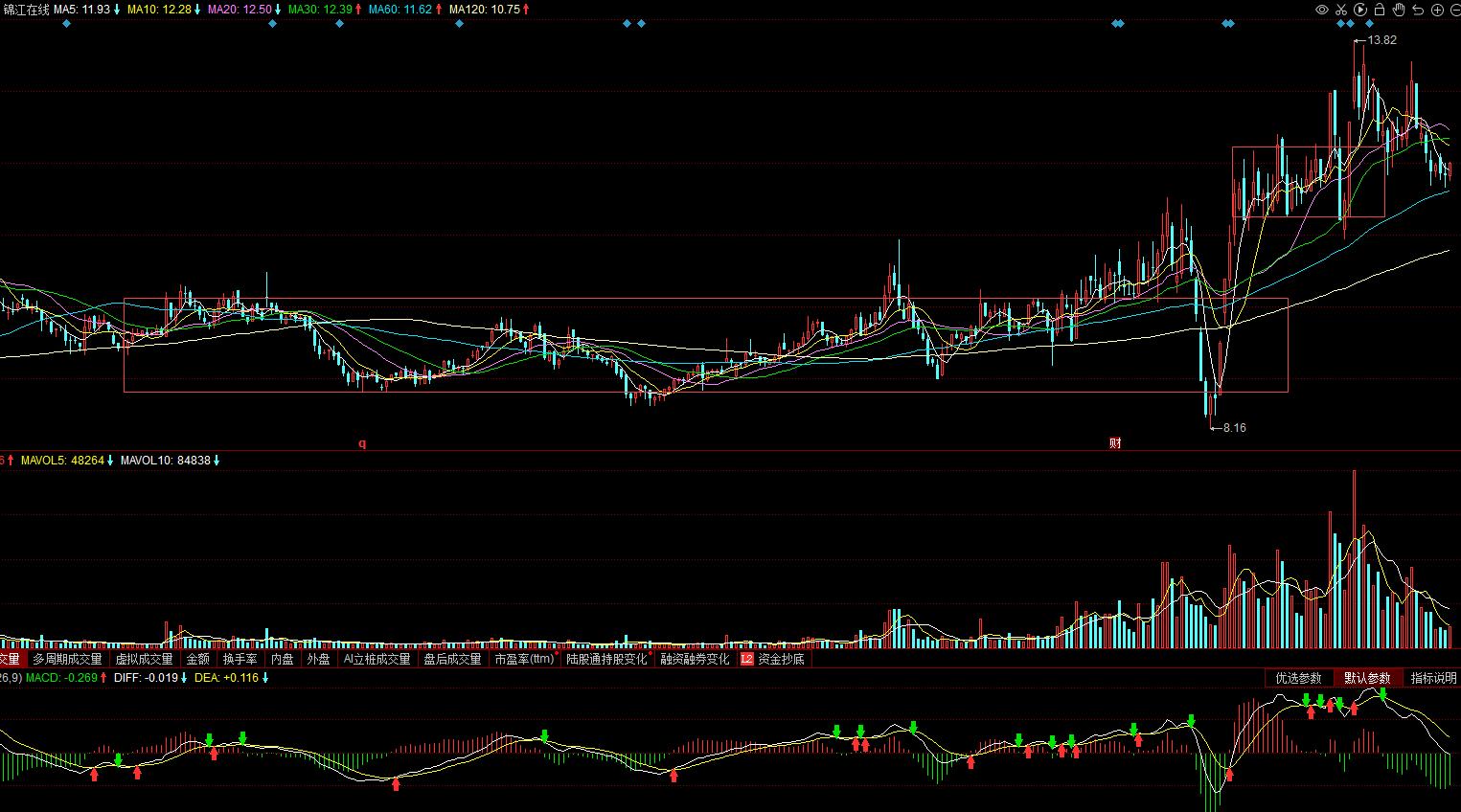1461x812 pixels.
Task: Select the 默认参数 option
Action: [1367, 678]
